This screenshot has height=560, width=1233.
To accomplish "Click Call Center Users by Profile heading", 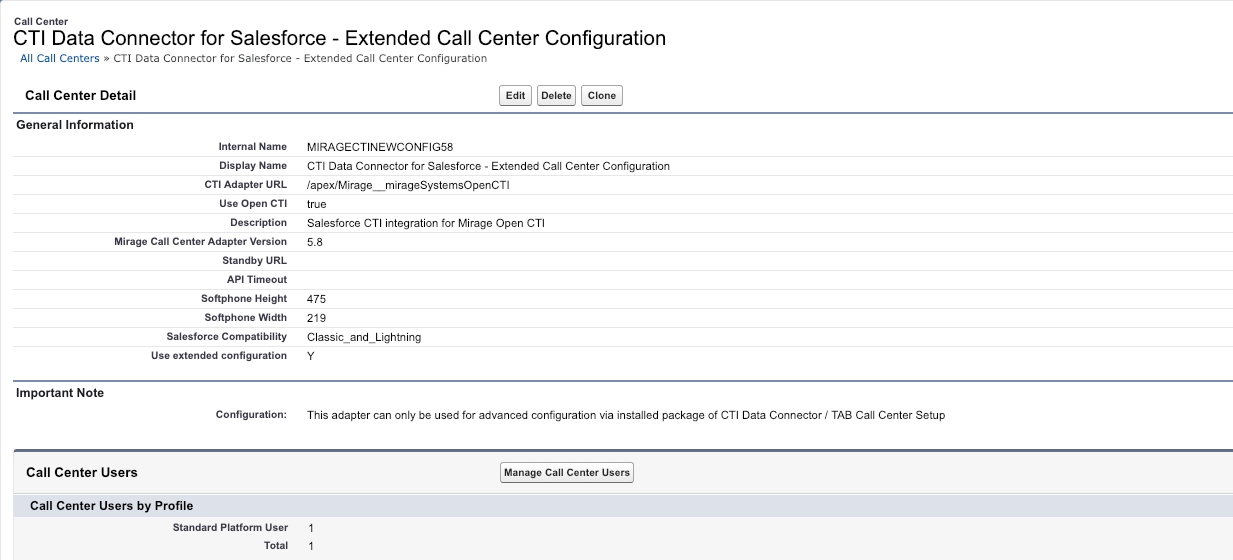I will tap(111, 506).
